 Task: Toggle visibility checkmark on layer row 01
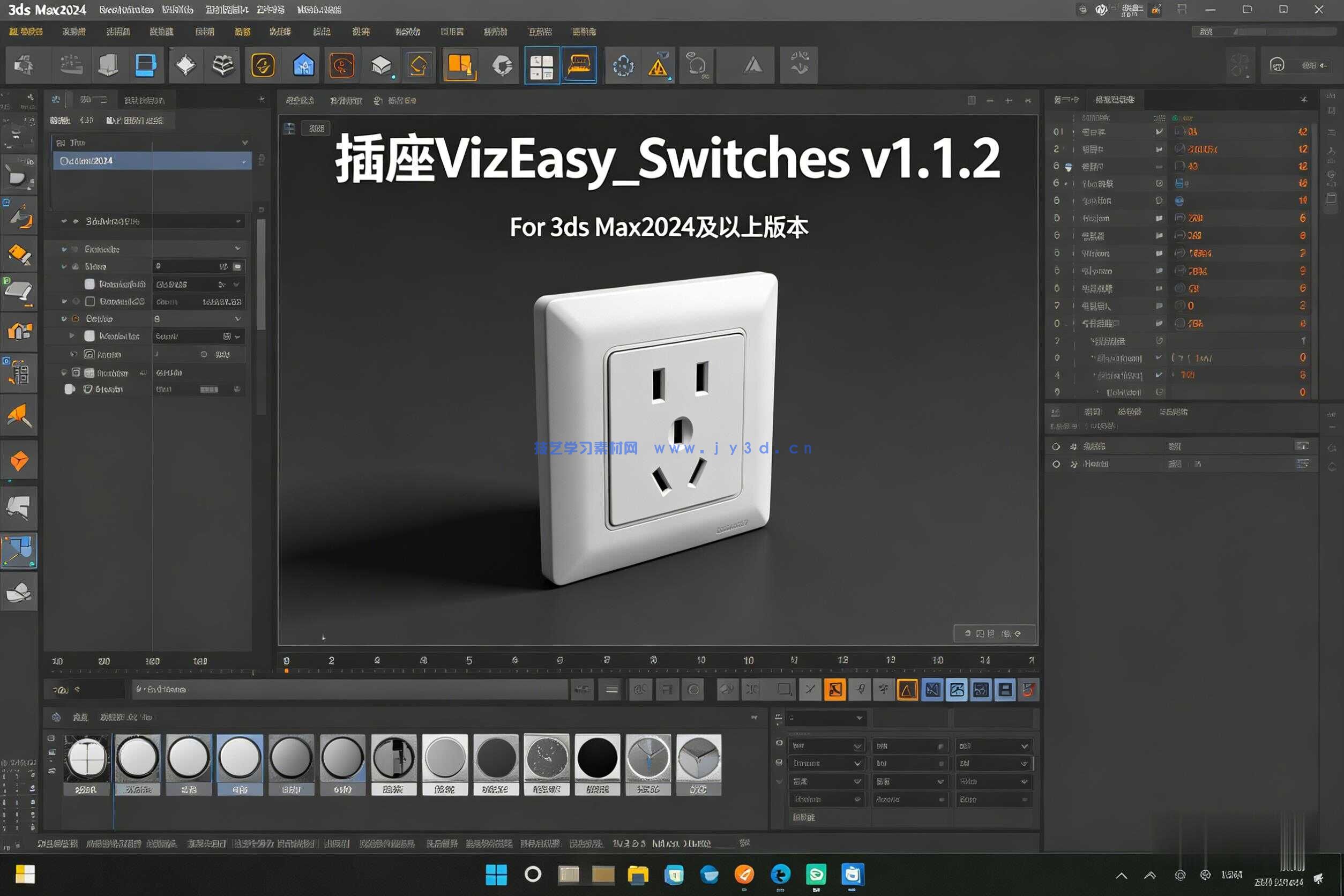tap(1160, 131)
